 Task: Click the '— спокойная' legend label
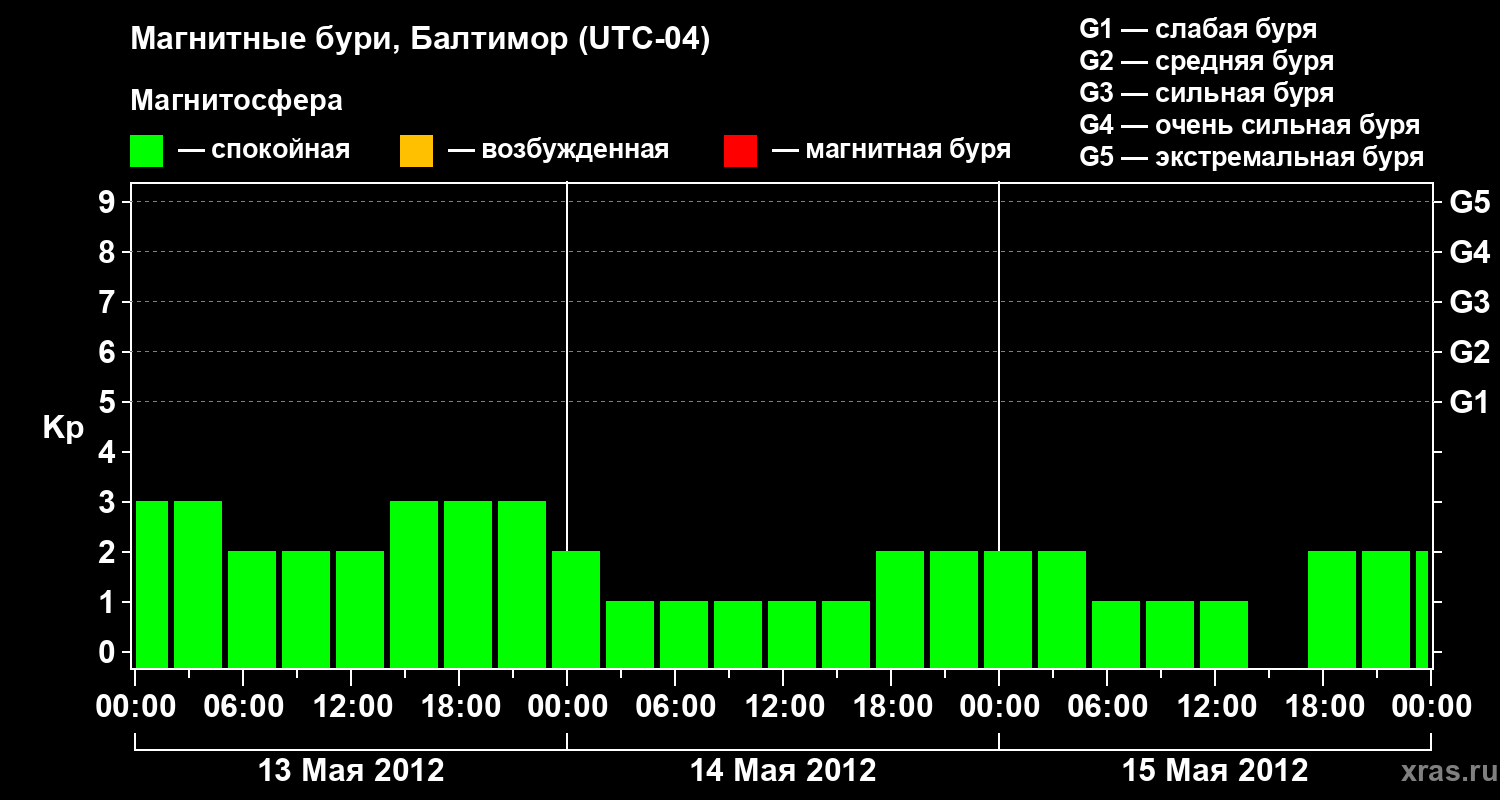click(264, 151)
